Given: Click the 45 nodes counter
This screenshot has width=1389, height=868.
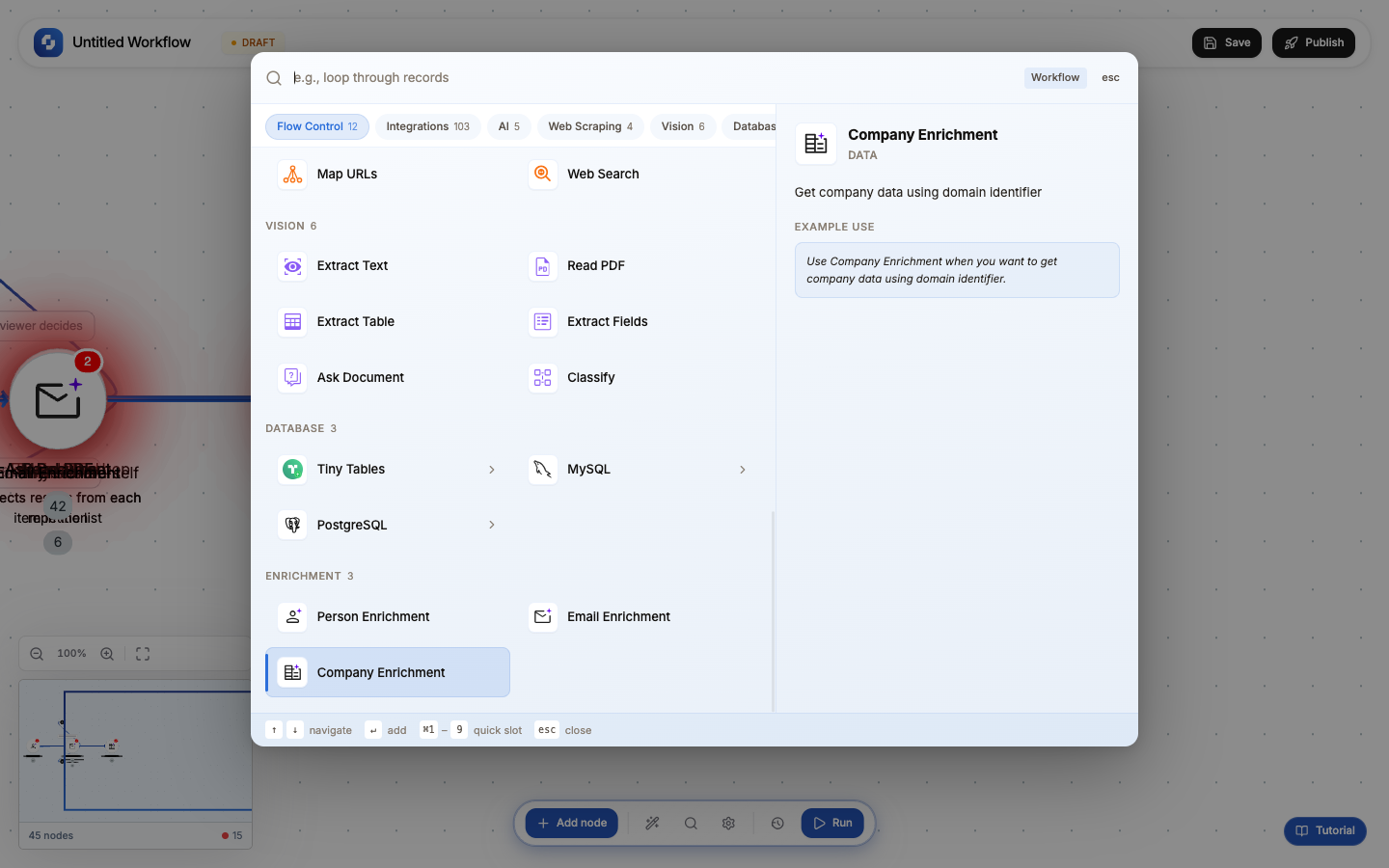Looking at the screenshot, I should pyautogui.click(x=51, y=836).
